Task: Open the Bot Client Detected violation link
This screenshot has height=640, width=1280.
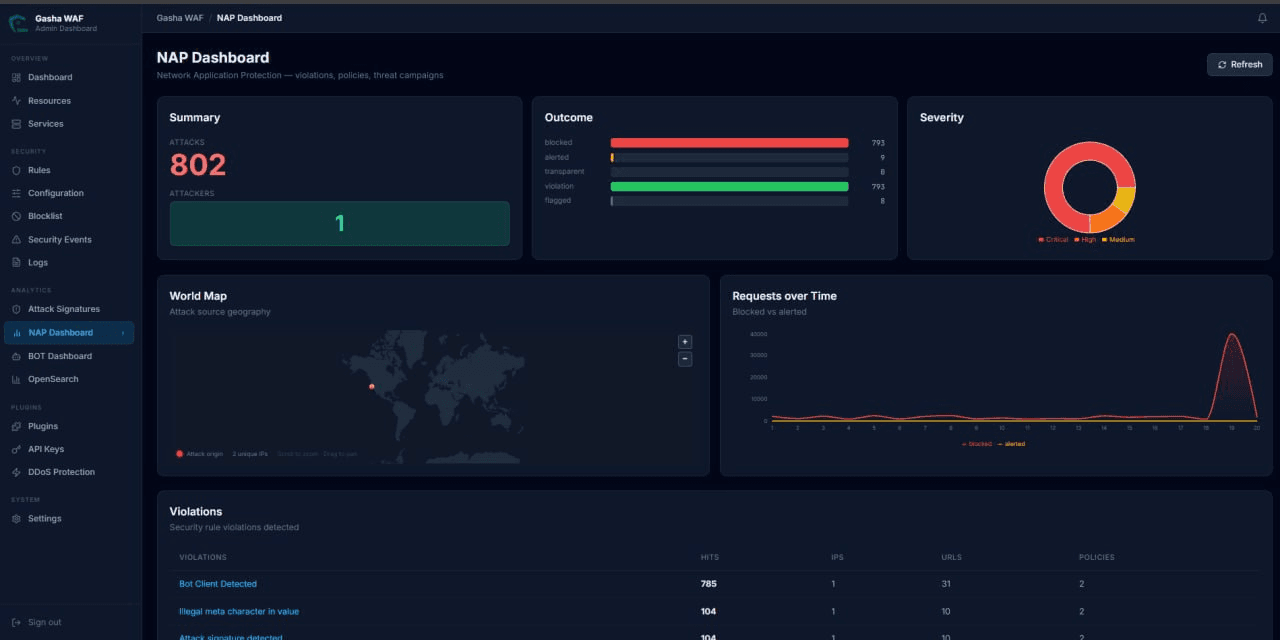Action: pyautogui.click(x=218, y=583)
